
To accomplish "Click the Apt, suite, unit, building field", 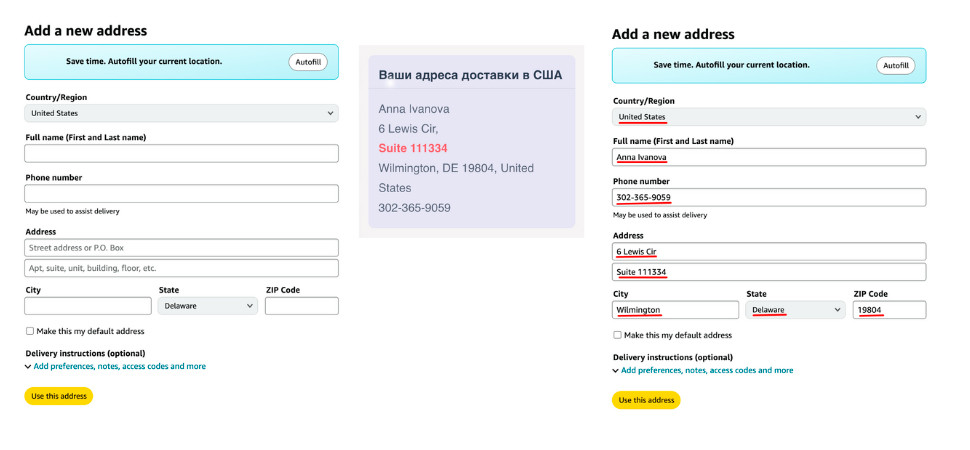I will pyautogui.click(x=181, y=268).
